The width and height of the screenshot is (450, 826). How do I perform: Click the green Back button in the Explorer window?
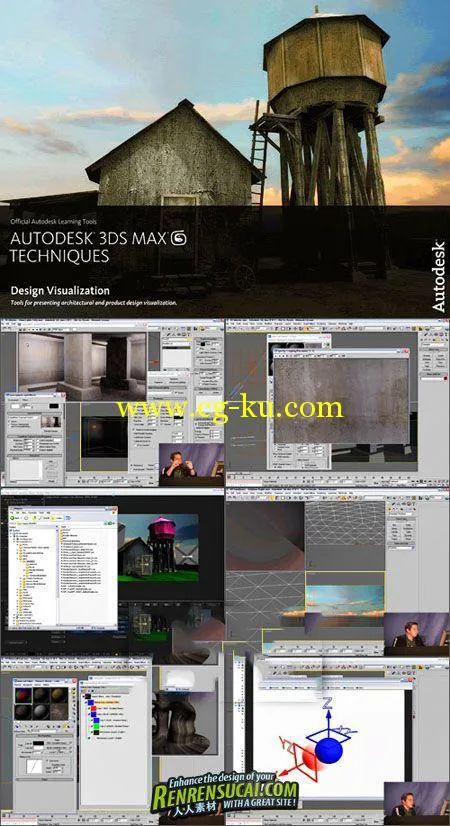(x=14, y=517)
